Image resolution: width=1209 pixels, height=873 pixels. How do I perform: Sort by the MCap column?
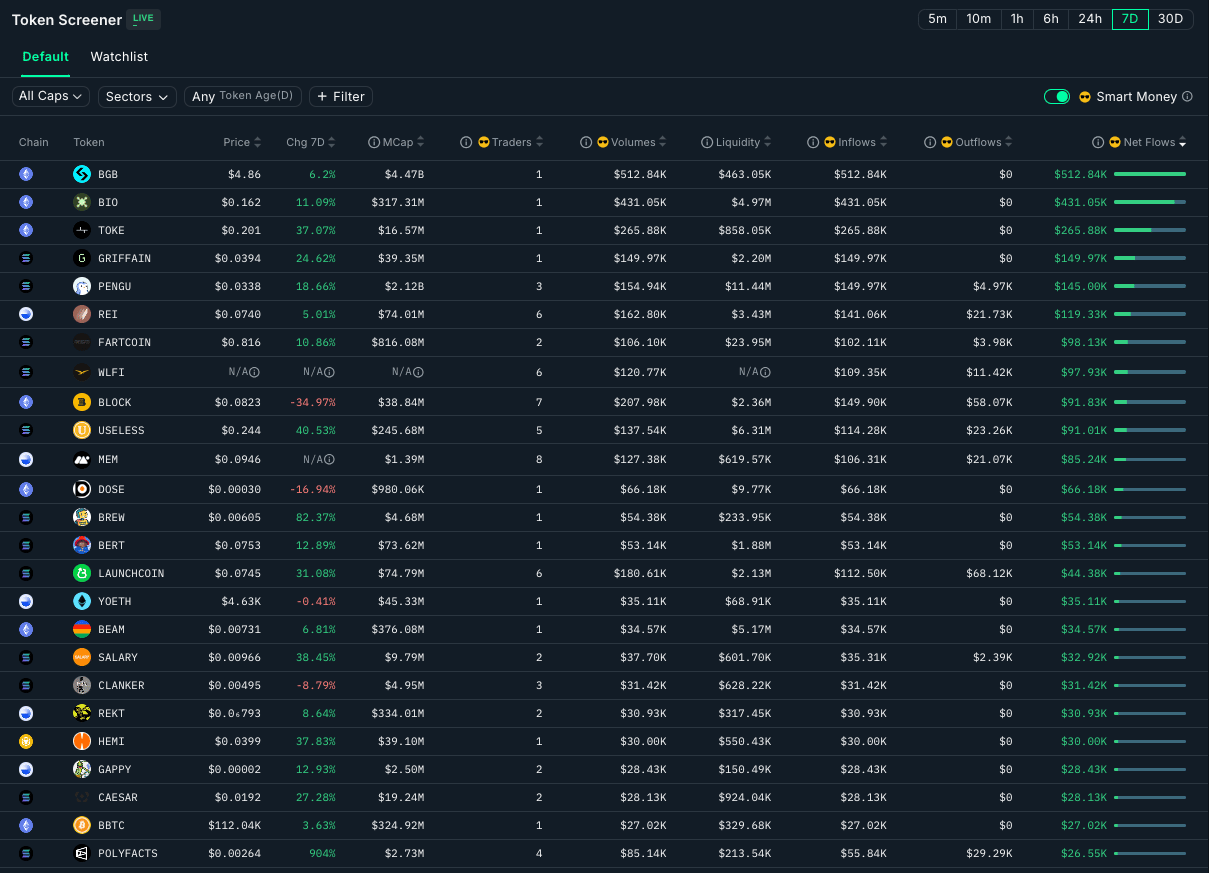[402, 142]
